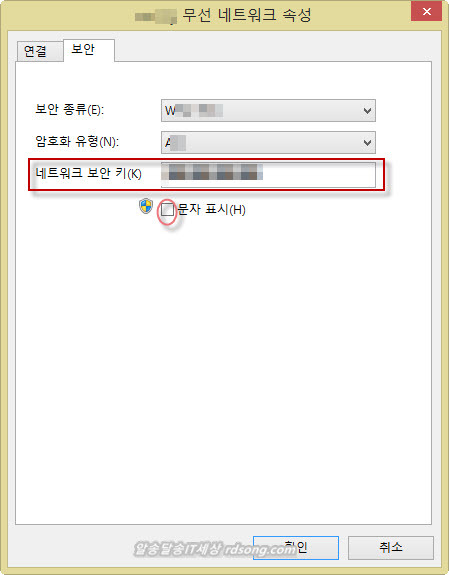Click the empty area of the security panel
This screenshot has height=575, width=449.
223,367
